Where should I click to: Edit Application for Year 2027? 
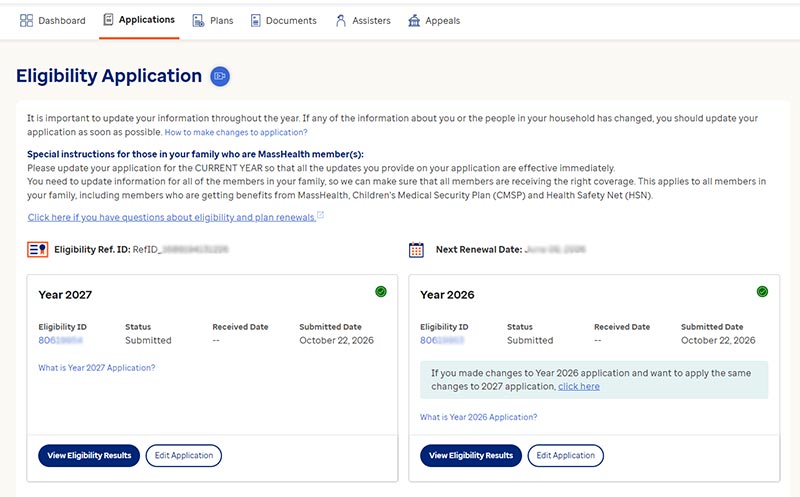coord(184,455)
